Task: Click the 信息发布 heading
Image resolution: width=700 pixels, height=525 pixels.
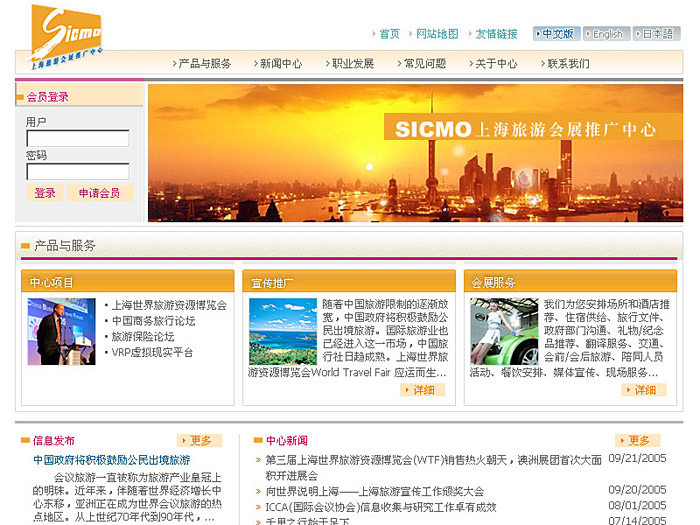Action: [54, 441]
